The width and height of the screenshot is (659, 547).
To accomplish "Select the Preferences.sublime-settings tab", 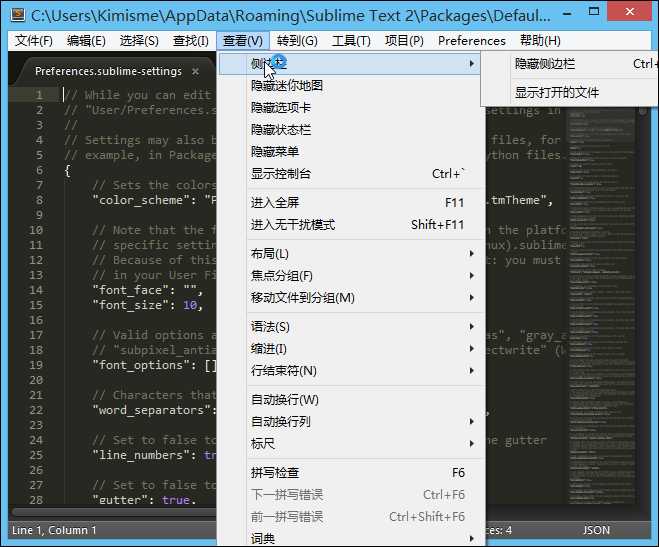I will click(x=108, y=71).
